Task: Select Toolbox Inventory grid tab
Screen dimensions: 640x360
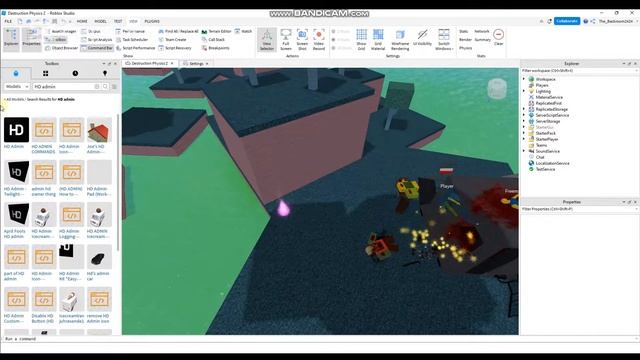Action: [x=45, y=73]
